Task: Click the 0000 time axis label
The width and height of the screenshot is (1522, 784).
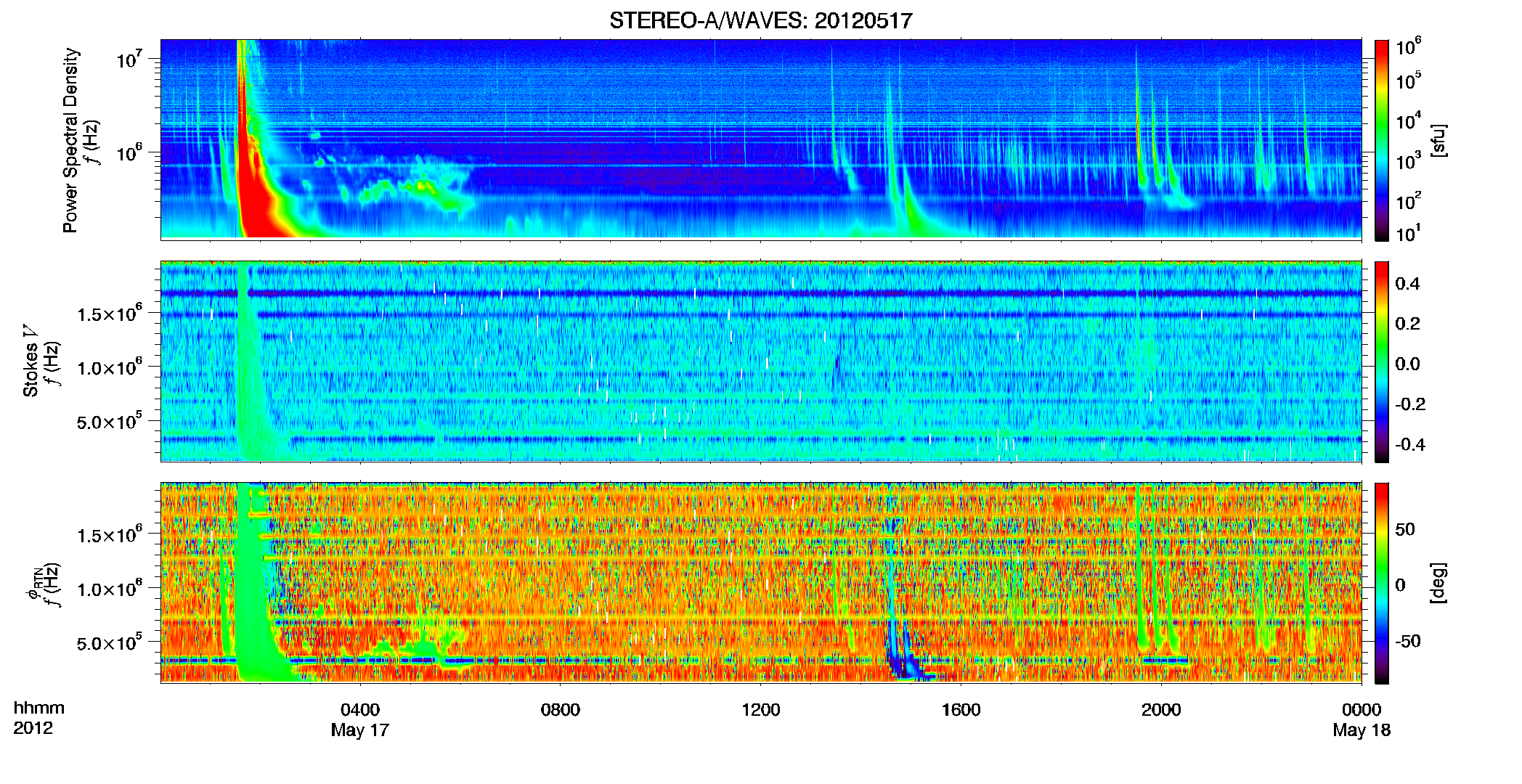Action: tap(1362, 710)
